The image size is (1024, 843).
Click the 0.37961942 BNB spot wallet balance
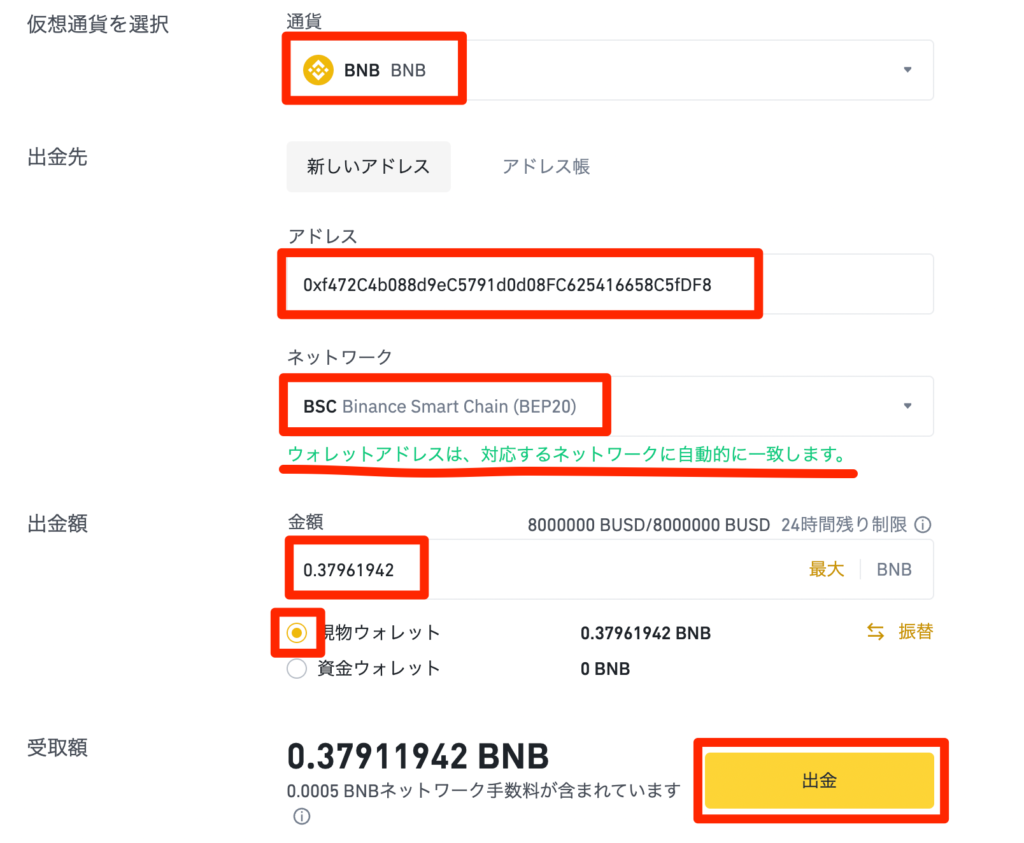(646, 633)
